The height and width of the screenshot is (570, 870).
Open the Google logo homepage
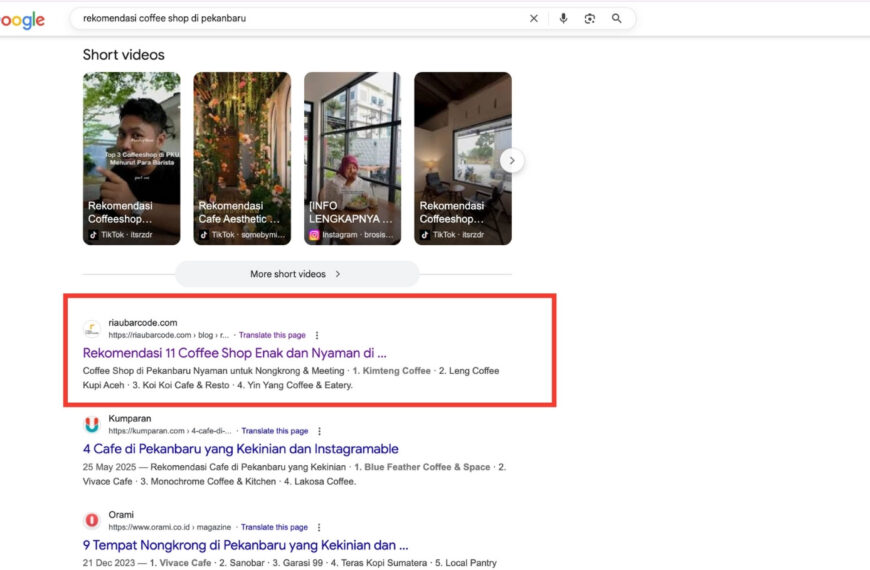(22, 20)
